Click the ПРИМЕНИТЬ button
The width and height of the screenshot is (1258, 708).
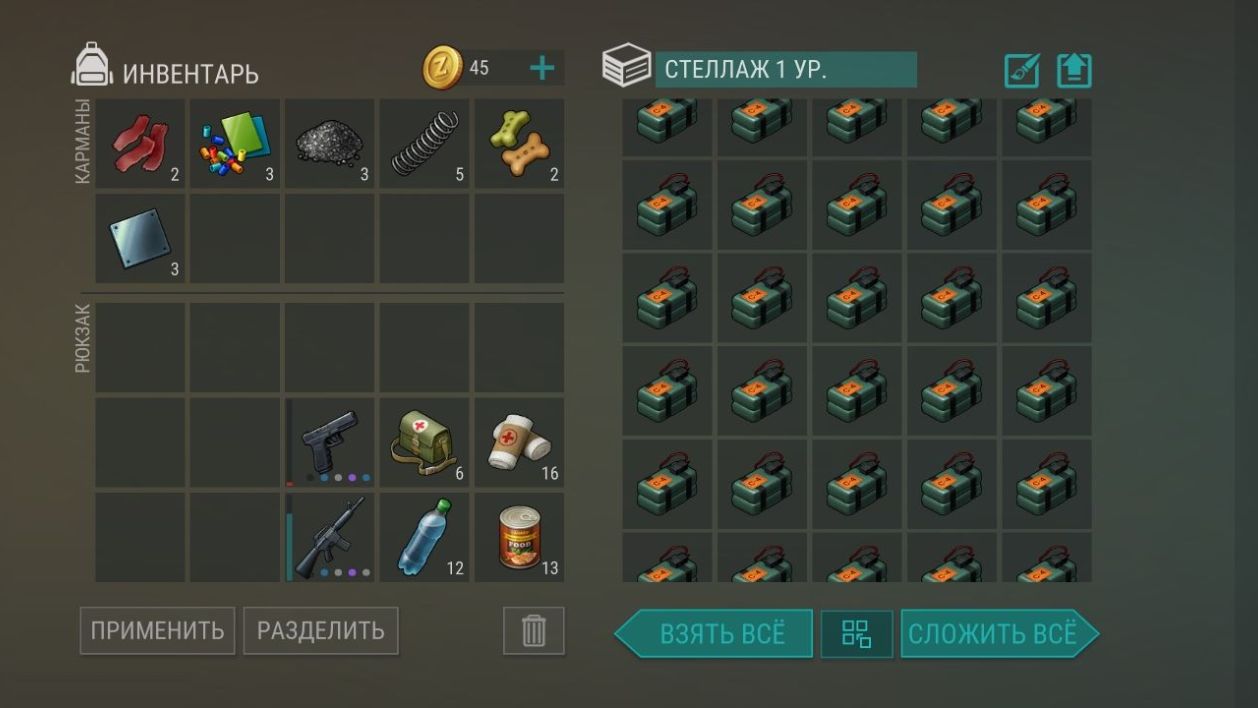(x=157, y=631)
